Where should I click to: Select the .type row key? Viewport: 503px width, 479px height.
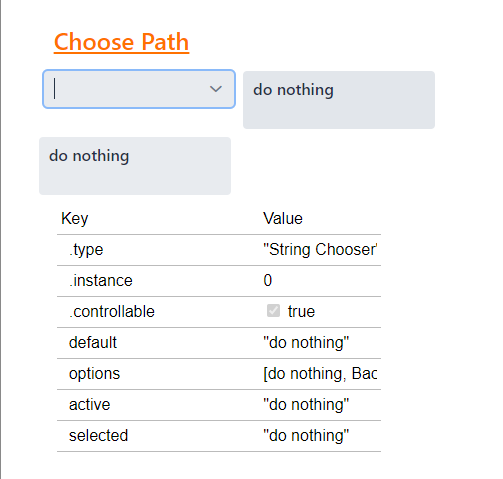(86, 250)
